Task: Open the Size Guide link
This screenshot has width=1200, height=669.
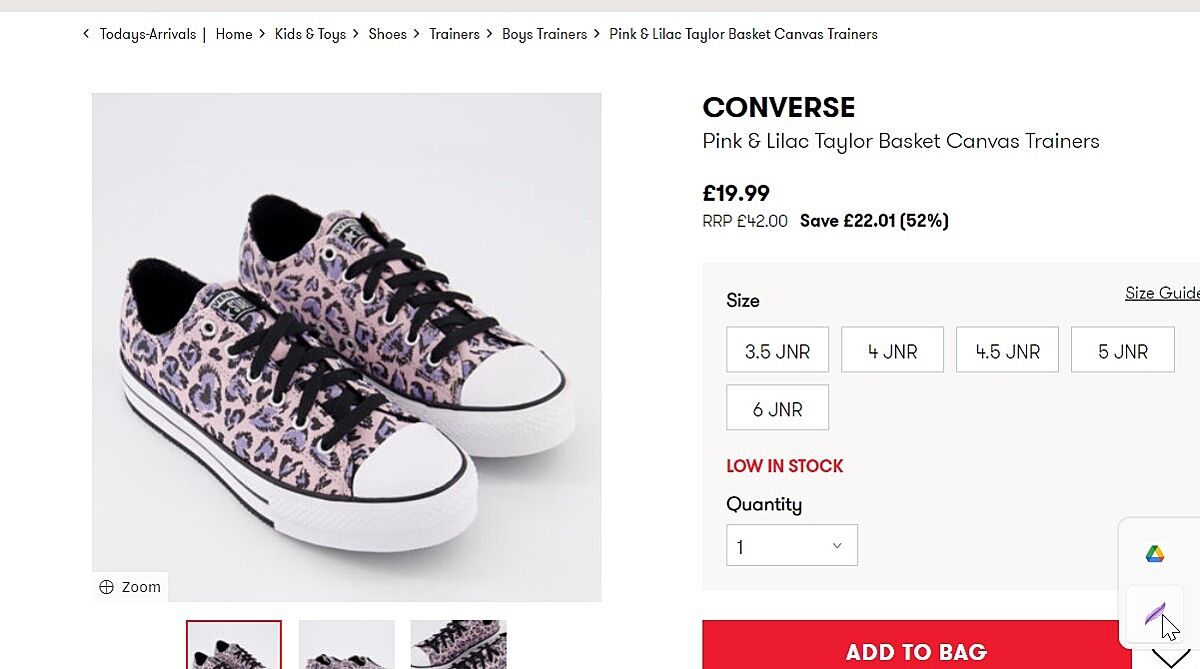Action: [x=1162, y=293]
